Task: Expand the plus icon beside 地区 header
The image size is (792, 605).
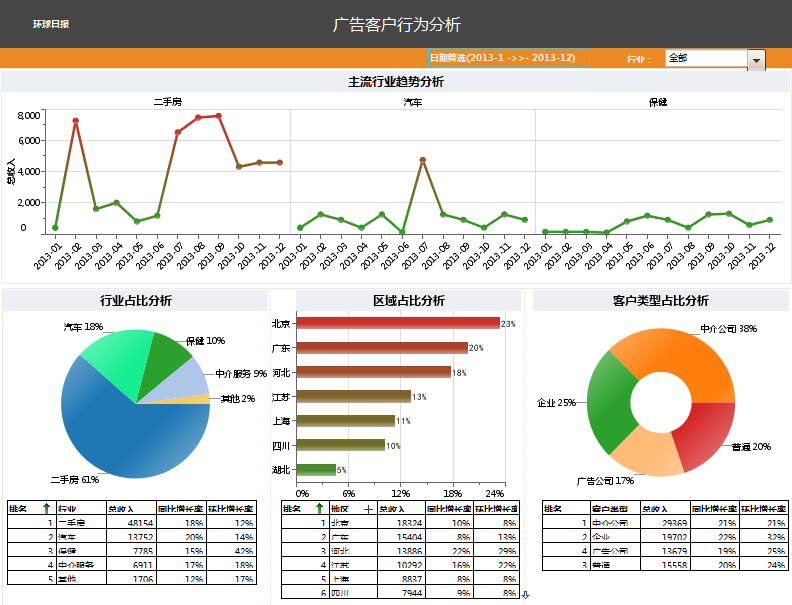Action: [368, 509]
